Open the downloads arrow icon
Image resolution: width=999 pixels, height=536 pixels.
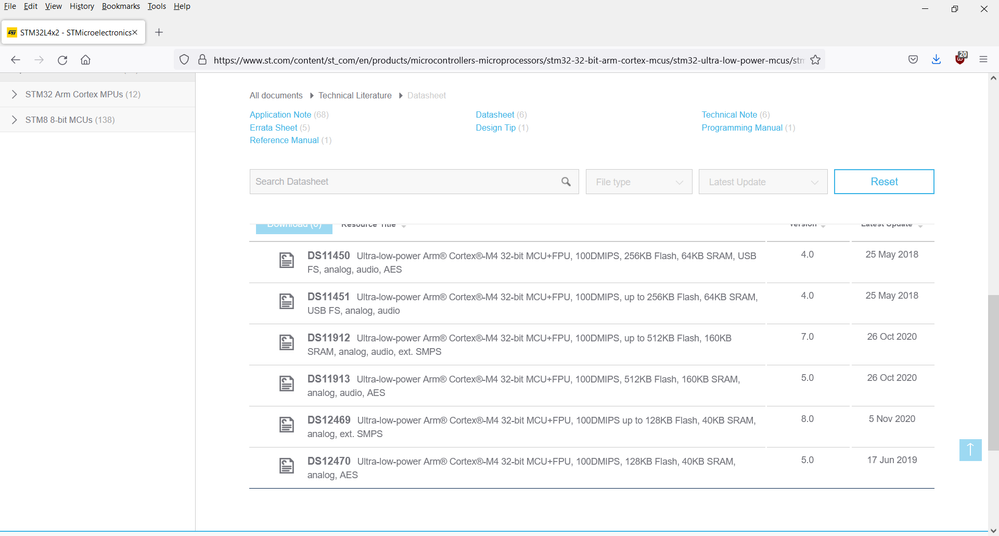[x=936, y=60]
